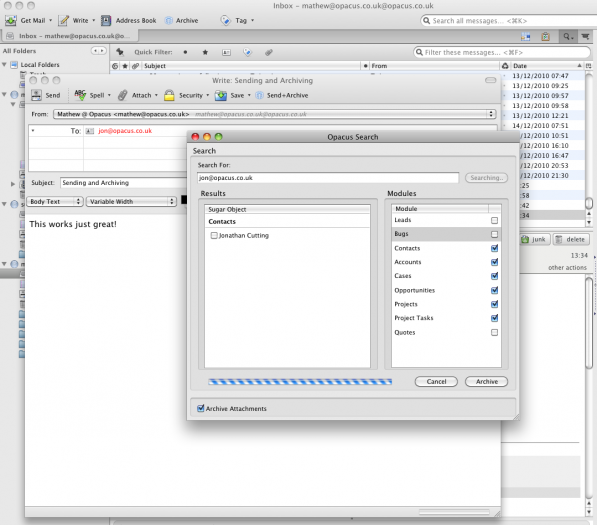Screen dimensions: 597x525
Task: Uncheck the Contacts module checkbox
Action: pos(494,248)
